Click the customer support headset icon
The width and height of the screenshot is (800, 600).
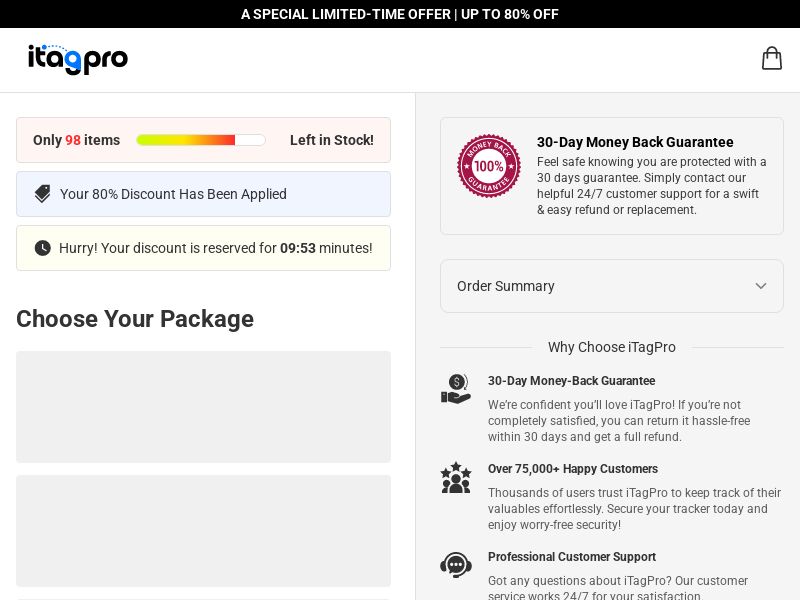tap(456, 565)
